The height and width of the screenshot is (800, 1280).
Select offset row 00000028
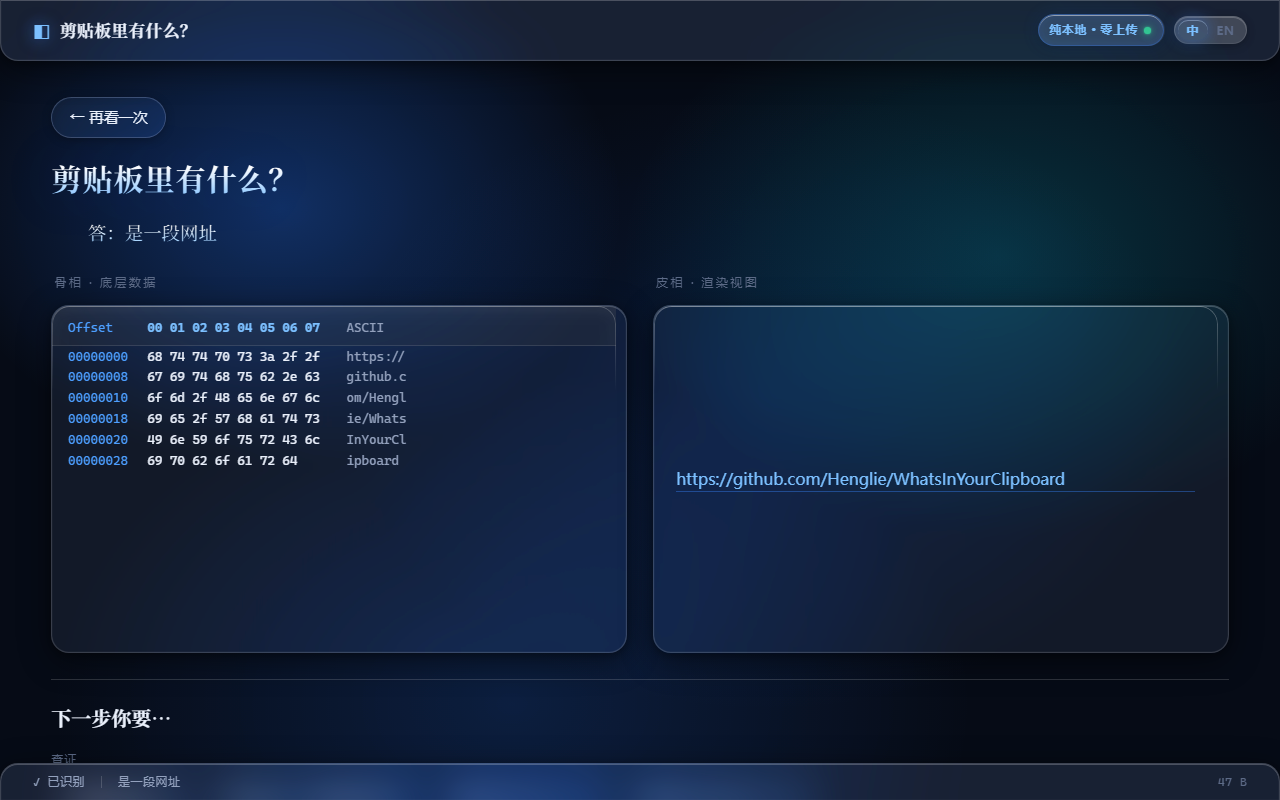coord(98,461)
